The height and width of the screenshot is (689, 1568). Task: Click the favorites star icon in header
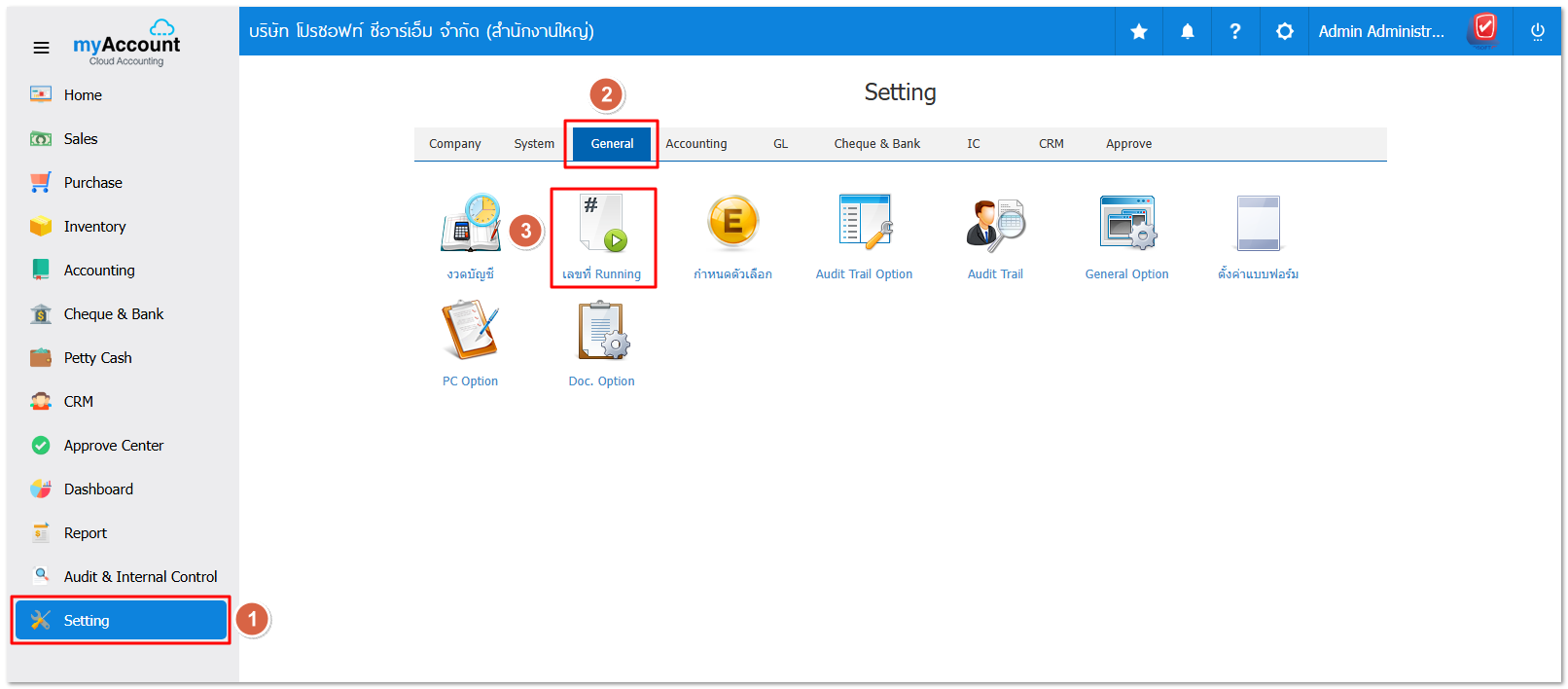pos(1139,31)
